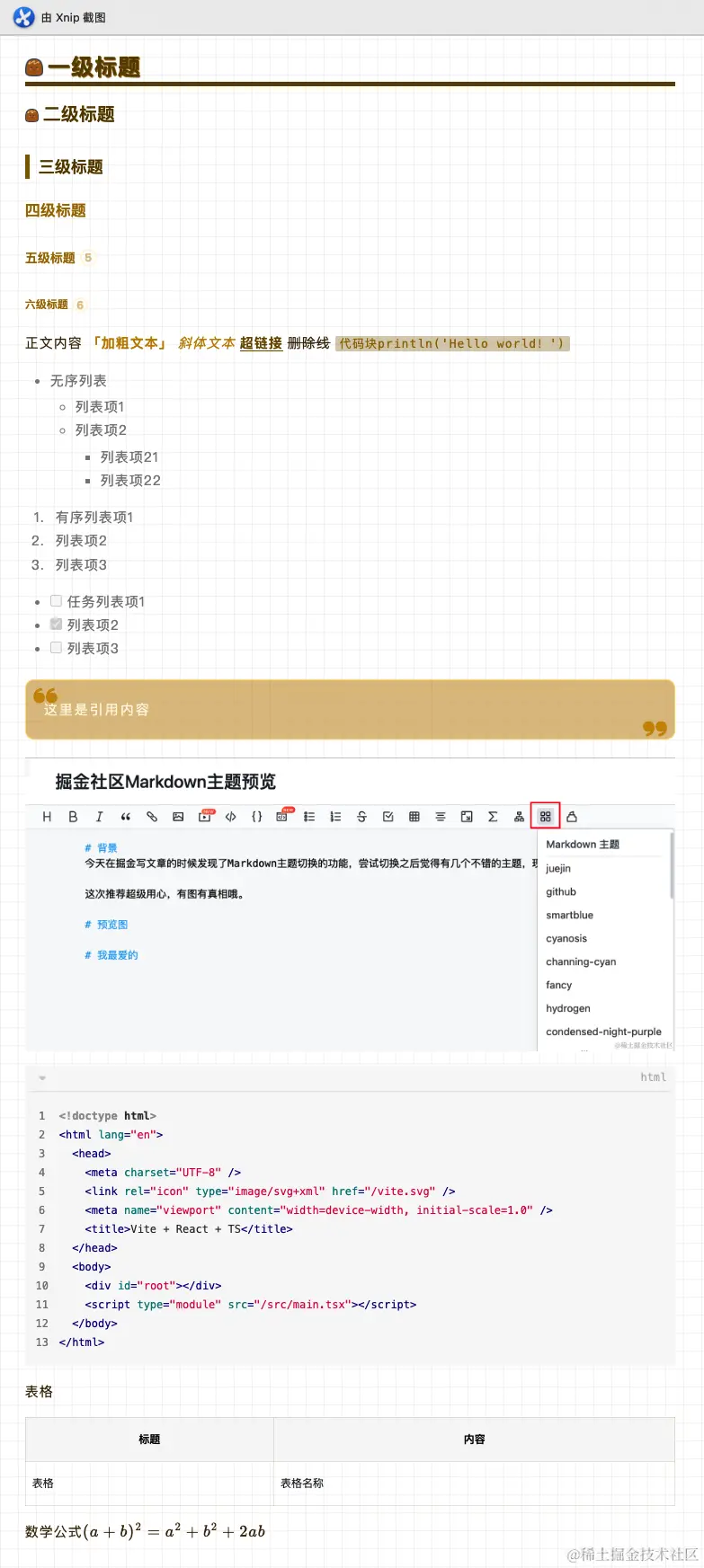Click the 四级标题 heading
The image size is (704, 1568).
coord(56,210)
